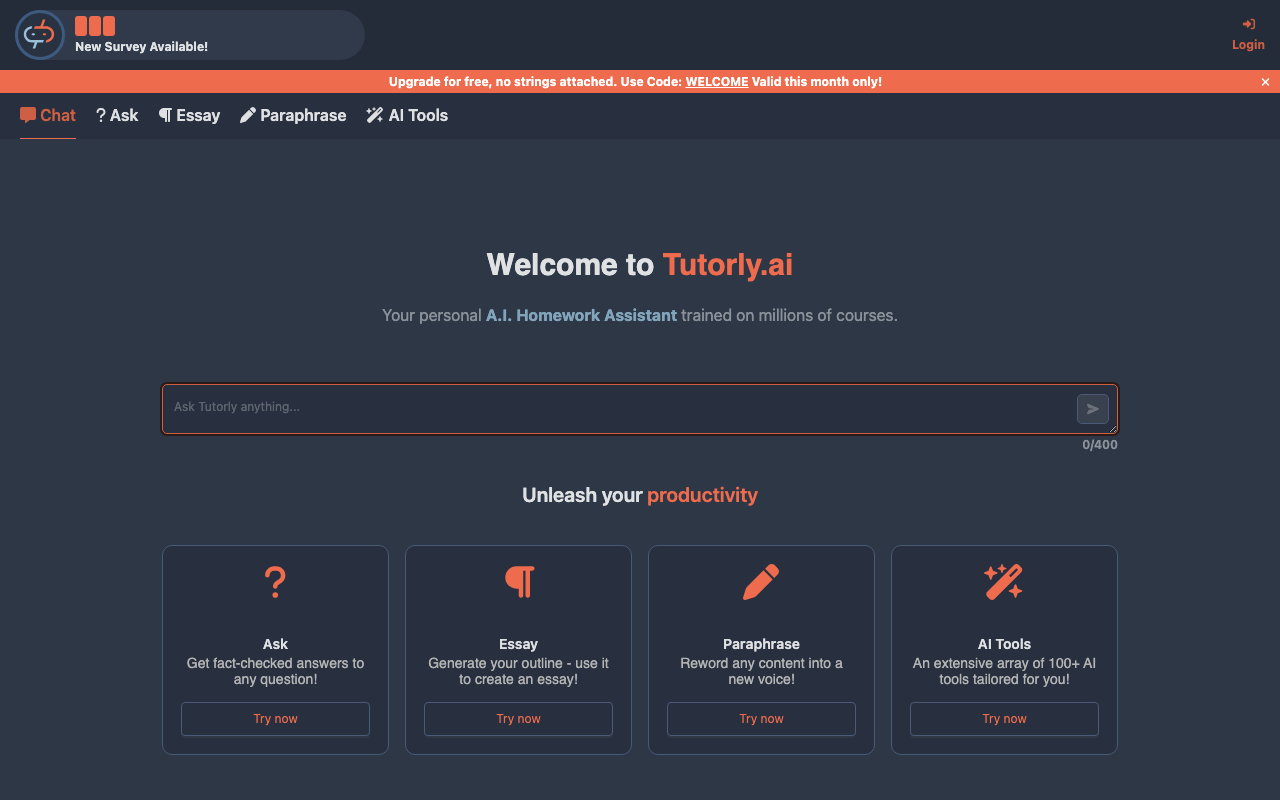Click the paragraph icon in Essay card
Image resolution: width=1280 pixels, height=800 pixels.
[x=518, y=581]
